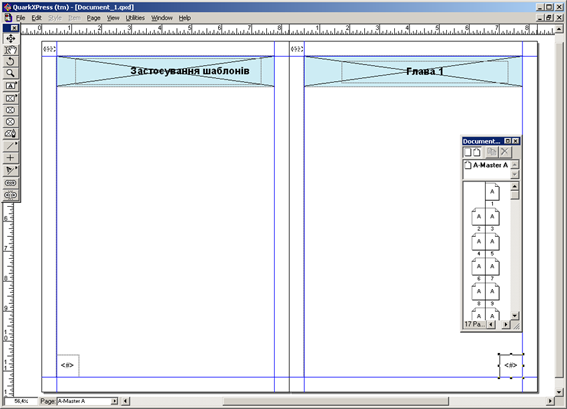The image size is (567, 409).
Task: Open the Utilities menu
Action: (x=135, y=18)
